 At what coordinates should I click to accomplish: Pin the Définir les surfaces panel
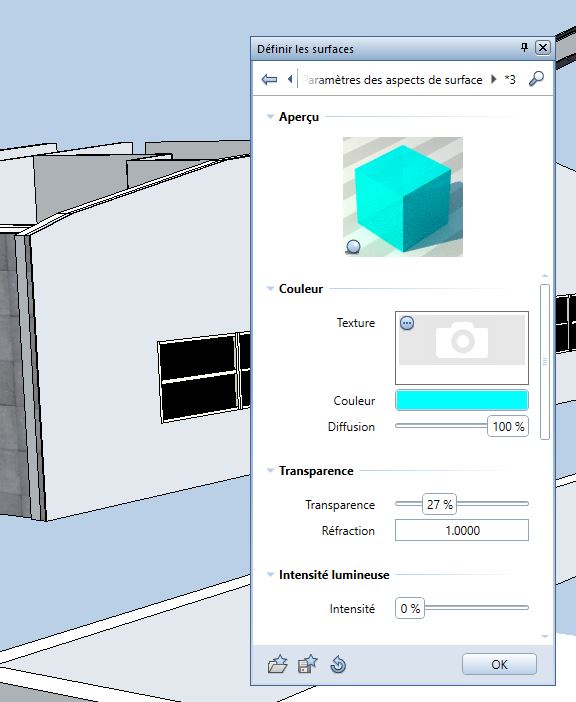525,47
